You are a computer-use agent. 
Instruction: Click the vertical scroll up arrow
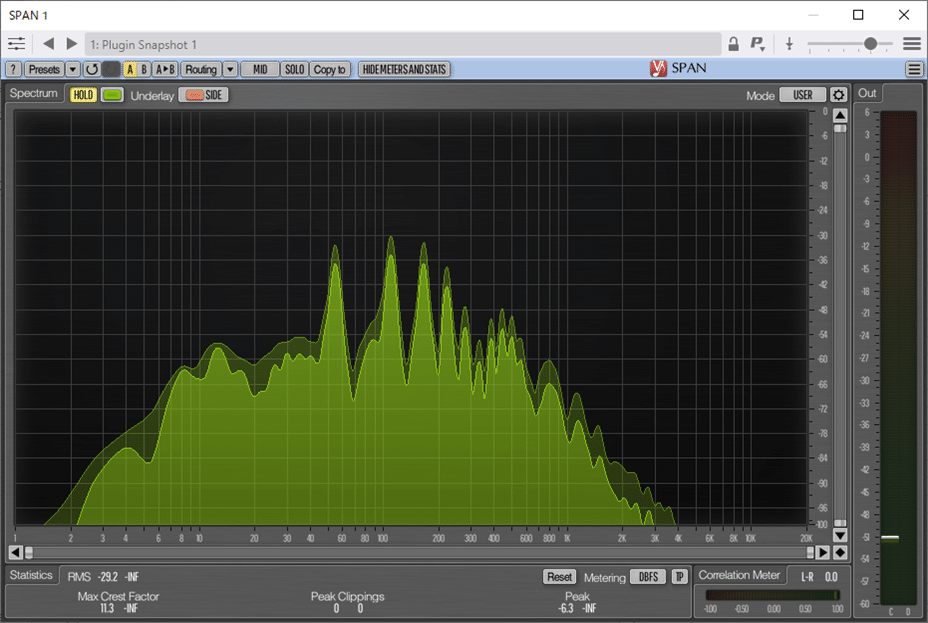point(840,115)
